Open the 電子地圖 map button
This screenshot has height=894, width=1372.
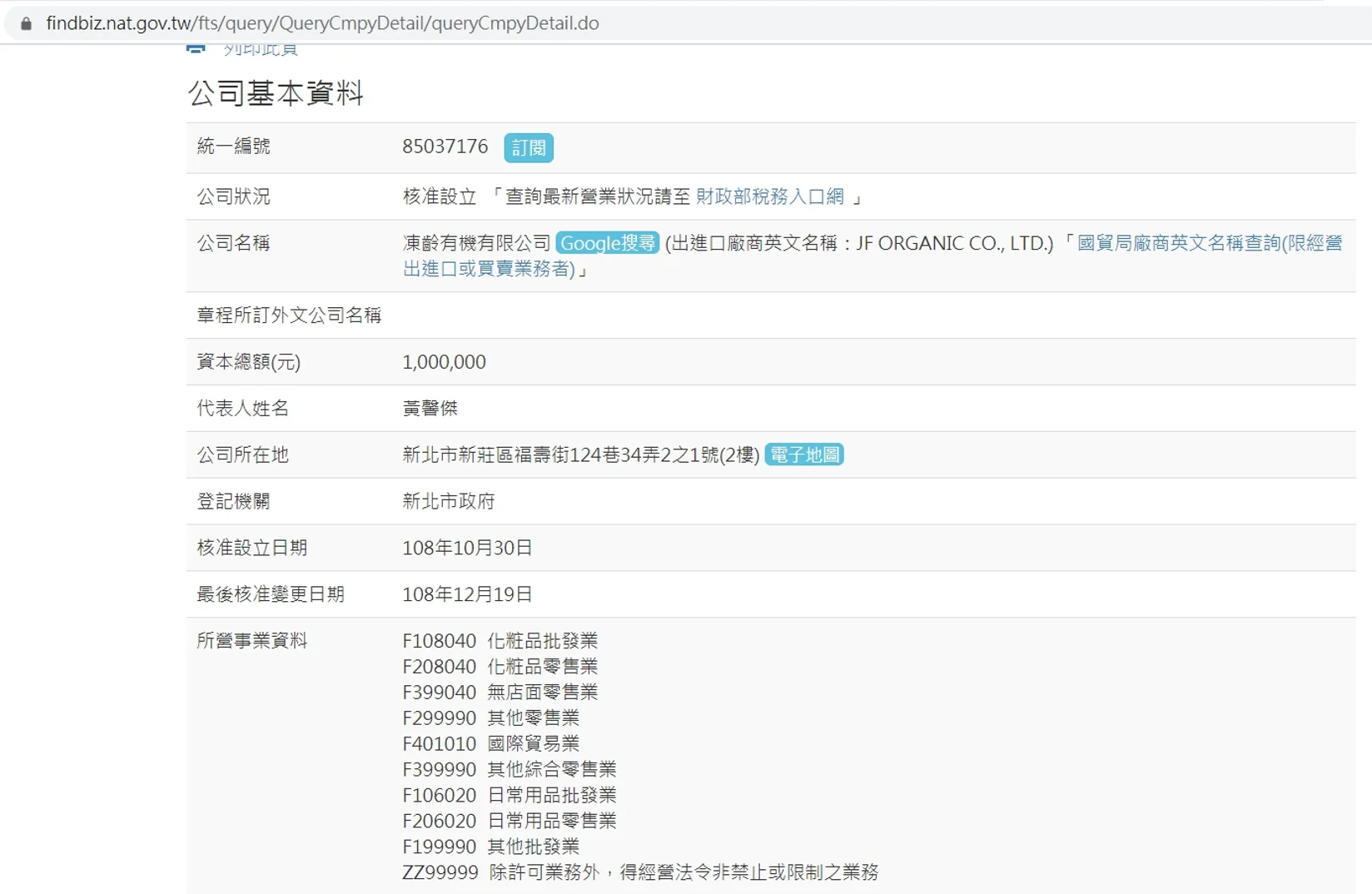pyautogui.click(x=803, y=454)
